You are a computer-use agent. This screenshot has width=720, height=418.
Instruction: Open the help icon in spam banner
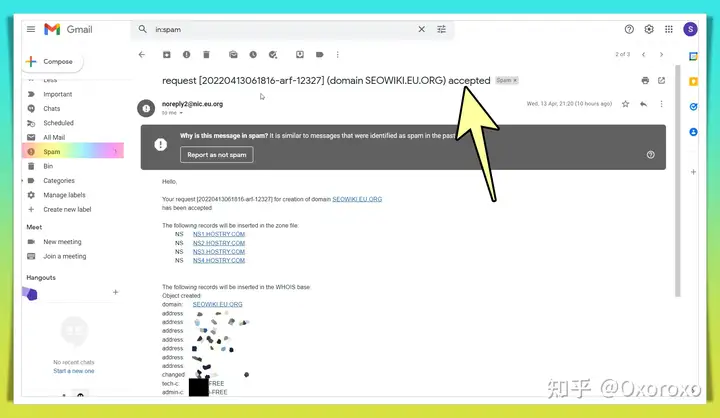pos(651,155)
